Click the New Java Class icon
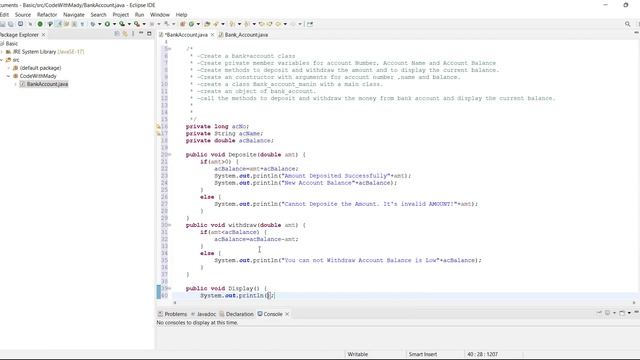Screen dimensions: 640x360 [191, 24]
